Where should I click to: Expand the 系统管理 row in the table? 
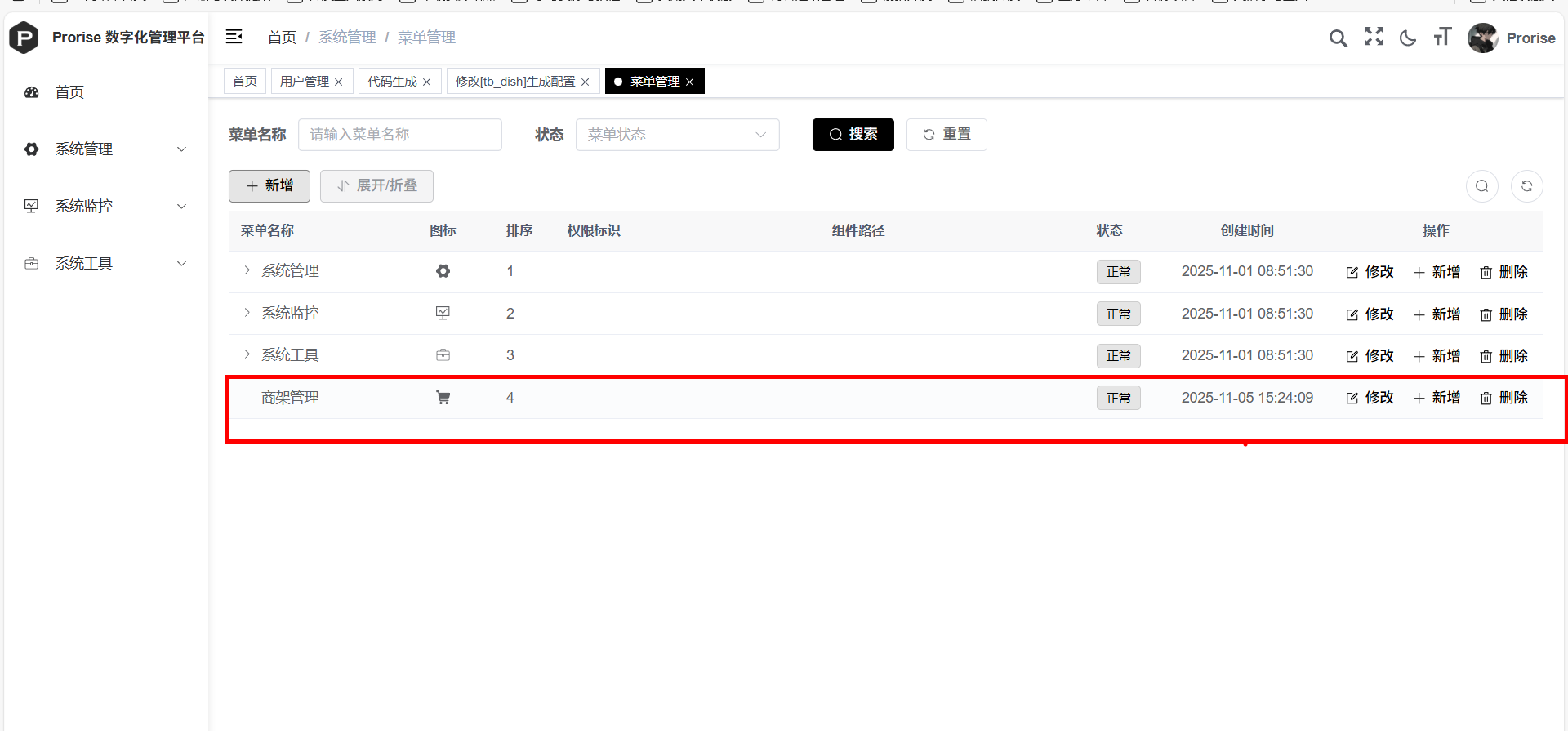(x=247, y=270)
